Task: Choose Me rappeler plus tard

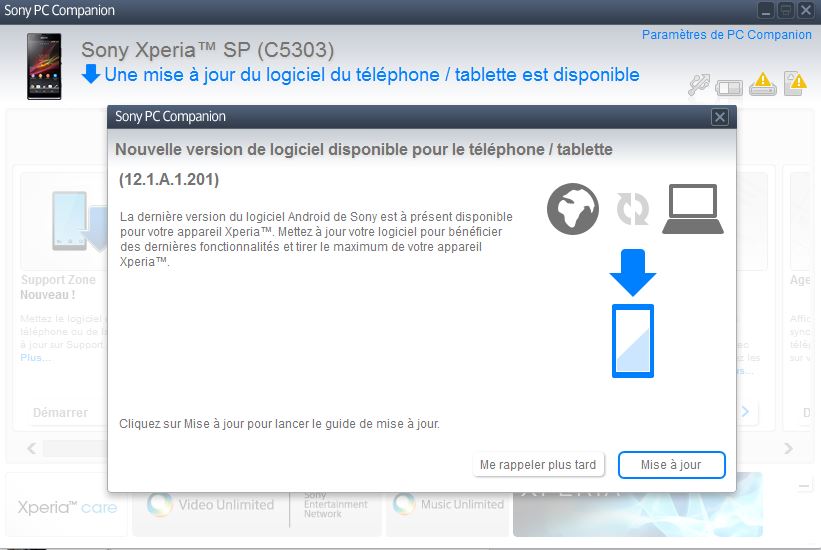Action: 538,465
